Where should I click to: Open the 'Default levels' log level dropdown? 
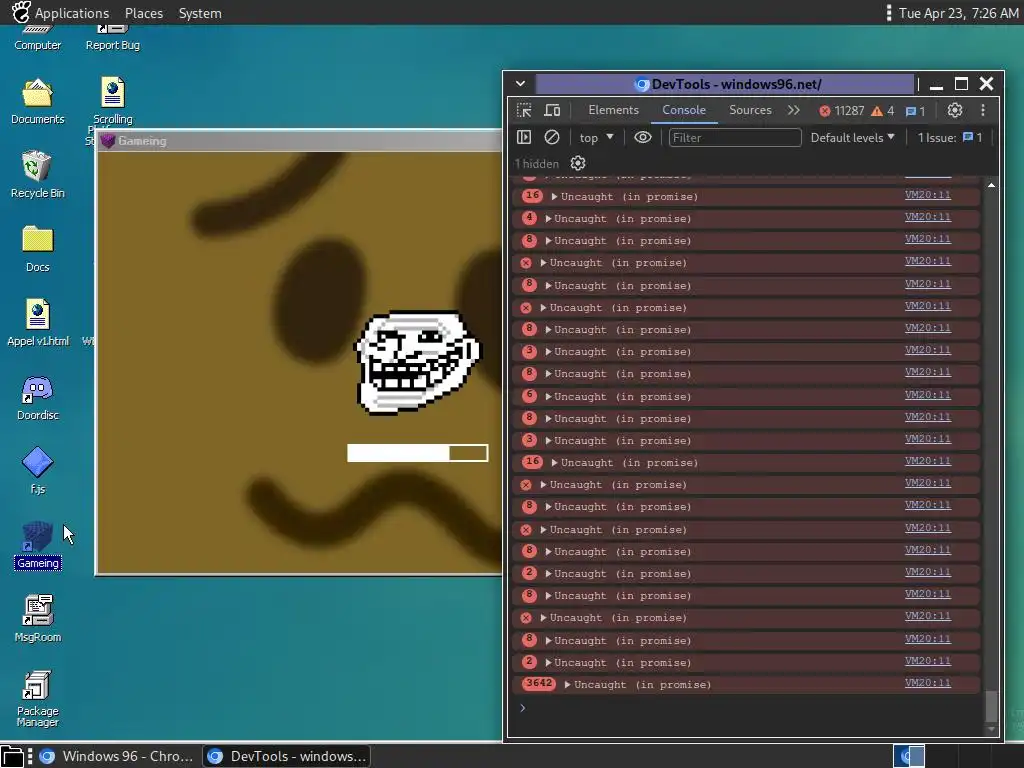[852, 137]
